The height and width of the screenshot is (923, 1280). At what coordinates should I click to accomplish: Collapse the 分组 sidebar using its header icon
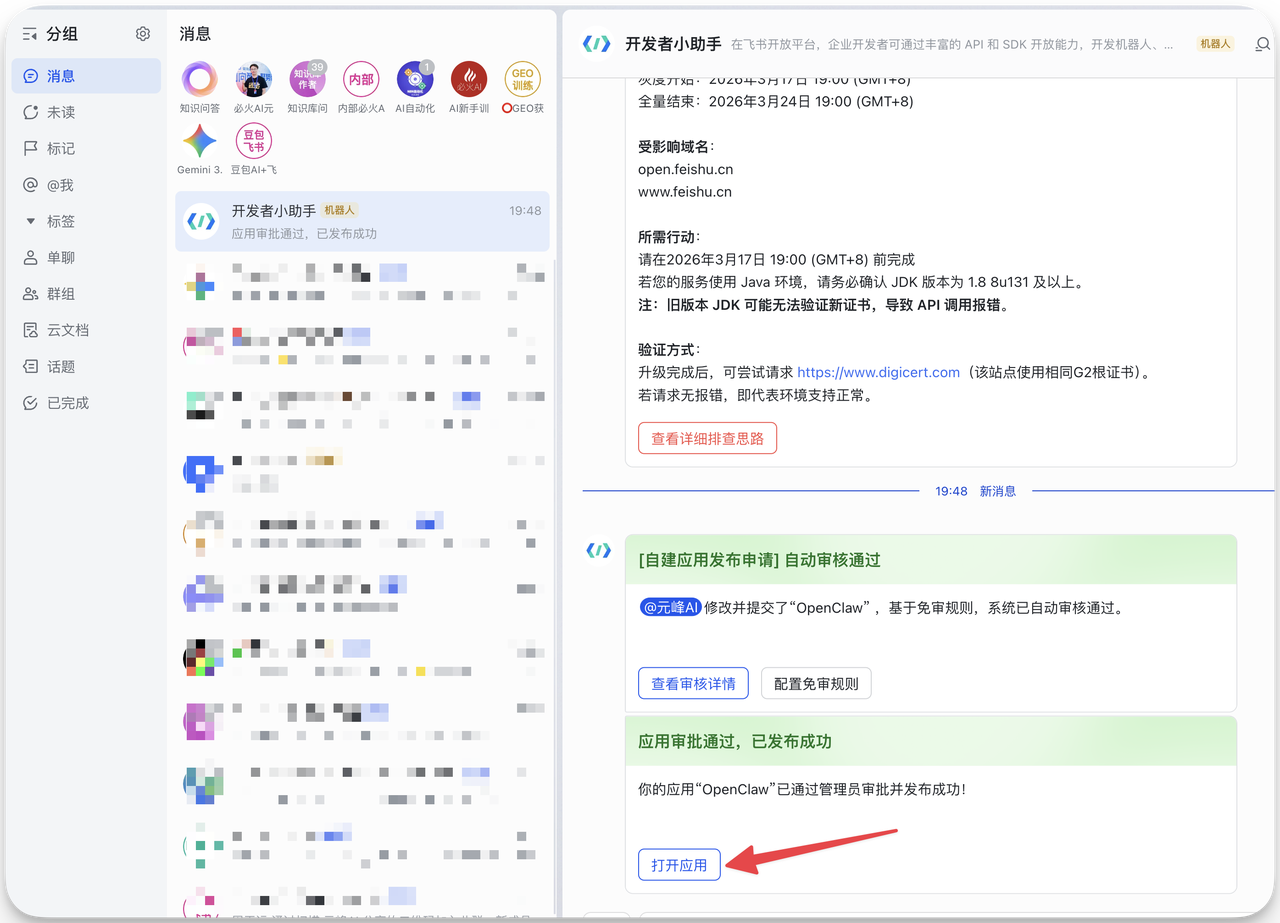pyautogui.click(x=30, y=34)
